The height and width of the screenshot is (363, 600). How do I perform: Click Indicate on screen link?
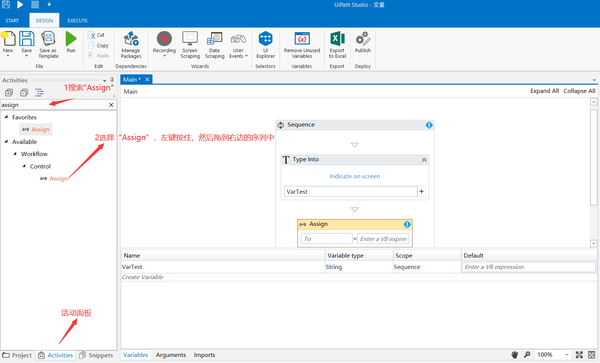point(355,176)
